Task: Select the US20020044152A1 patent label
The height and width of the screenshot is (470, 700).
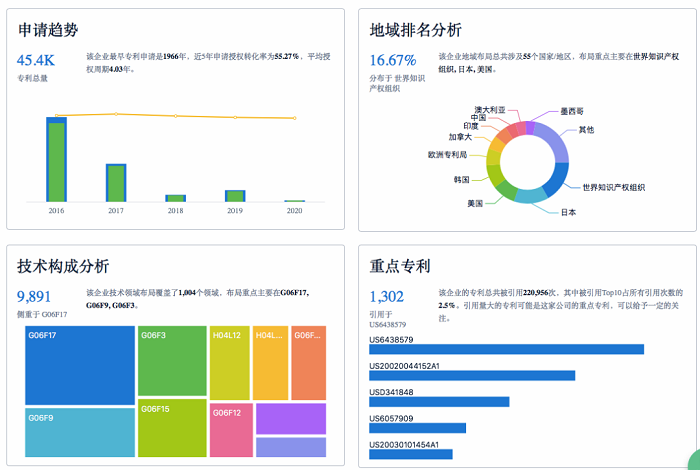Action: (x=404, y=366)
